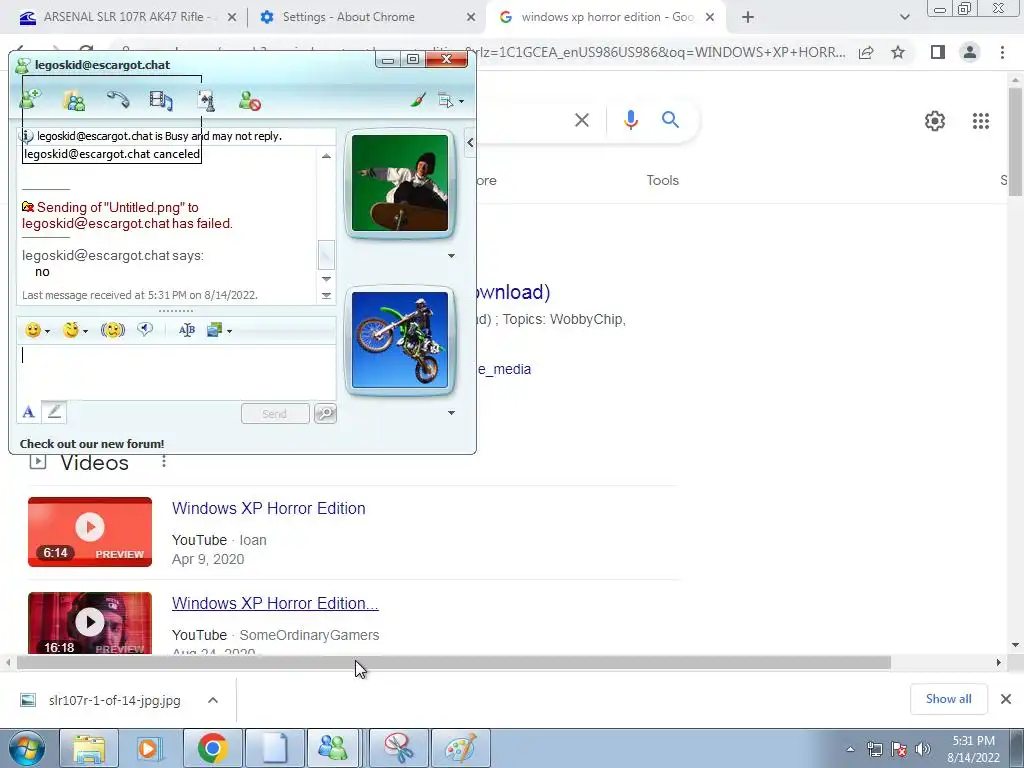This screenshot has height=768, width=1024.
Task: Switch to text typing mode (A)
Action: 28,412
